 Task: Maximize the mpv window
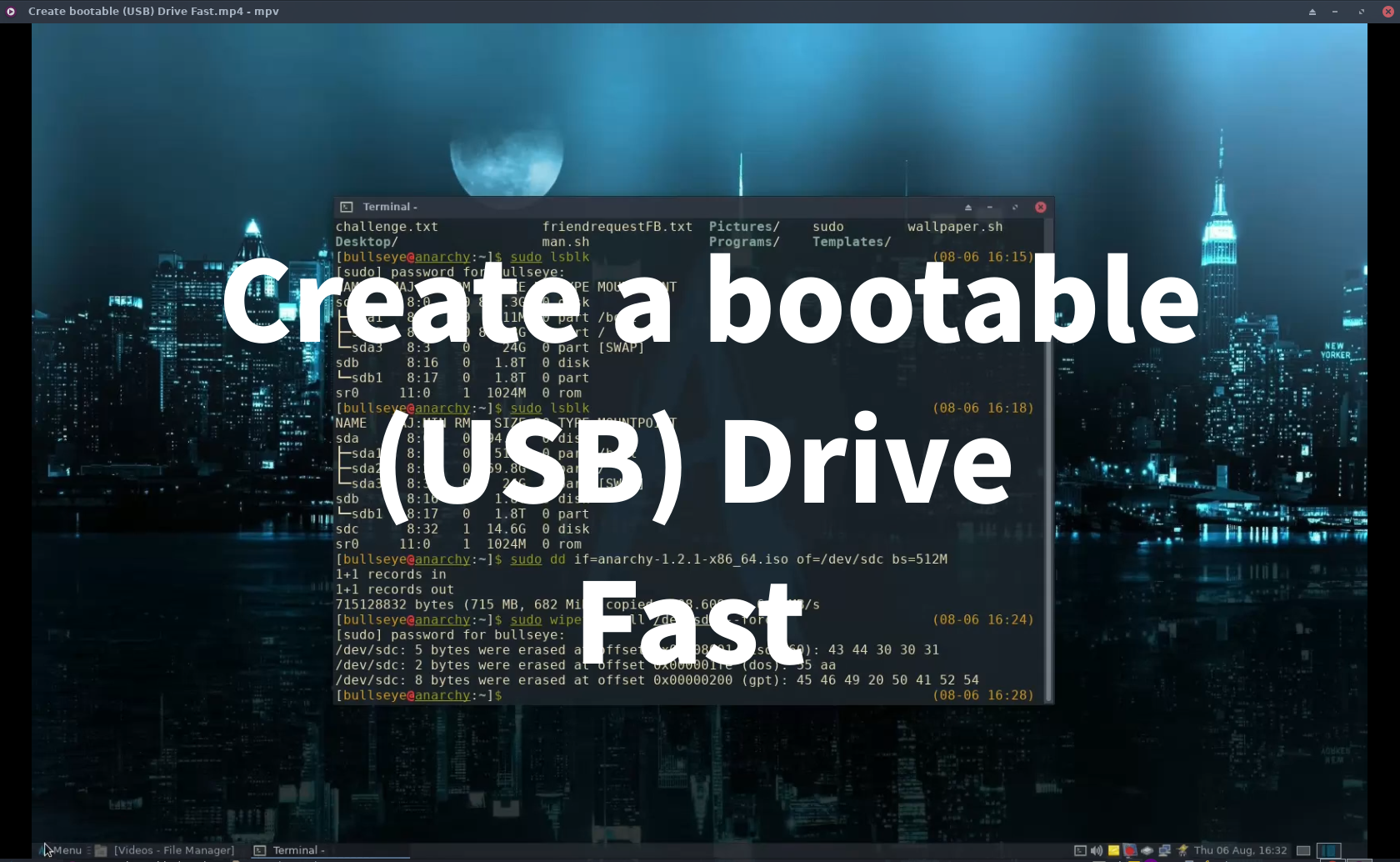pyautogui.click(x=1362, y=12)
